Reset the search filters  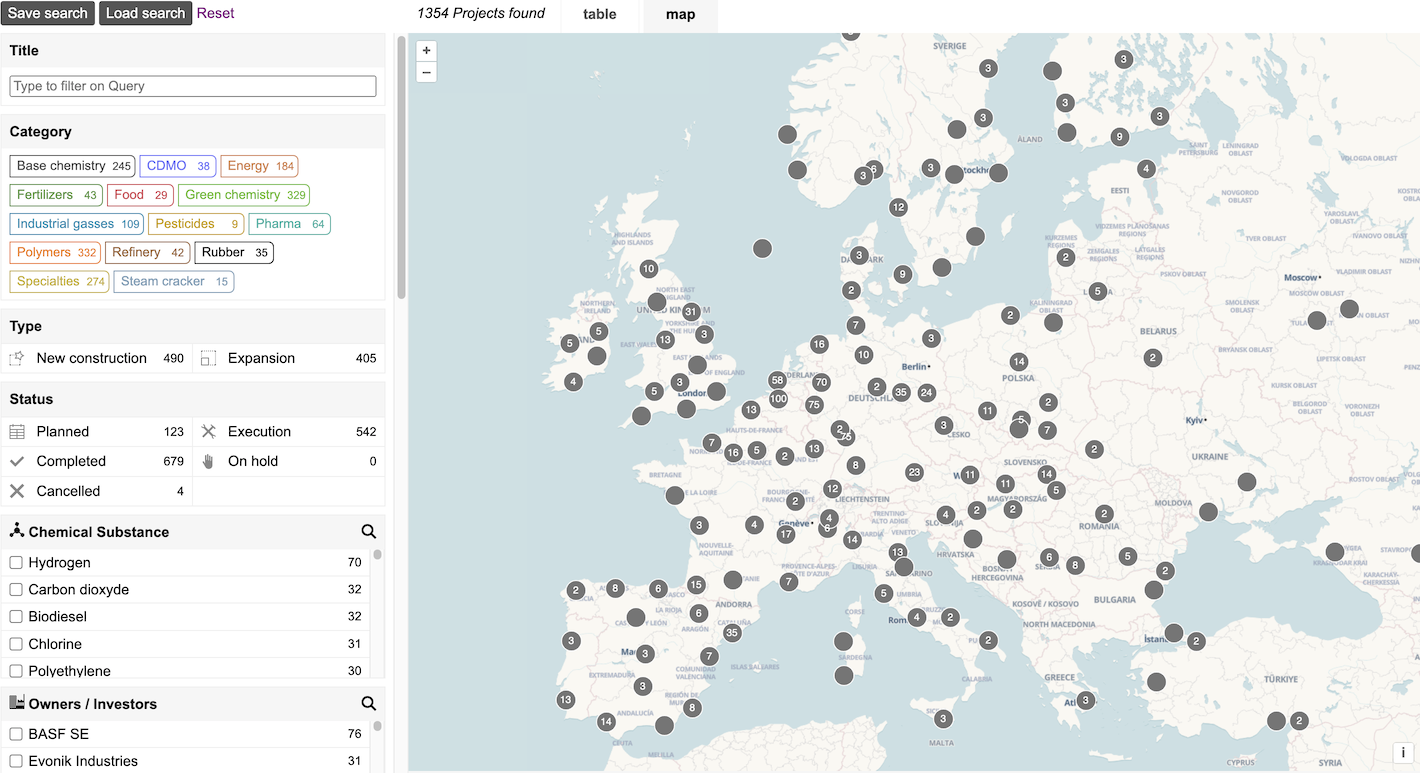(x=216, y=13)
